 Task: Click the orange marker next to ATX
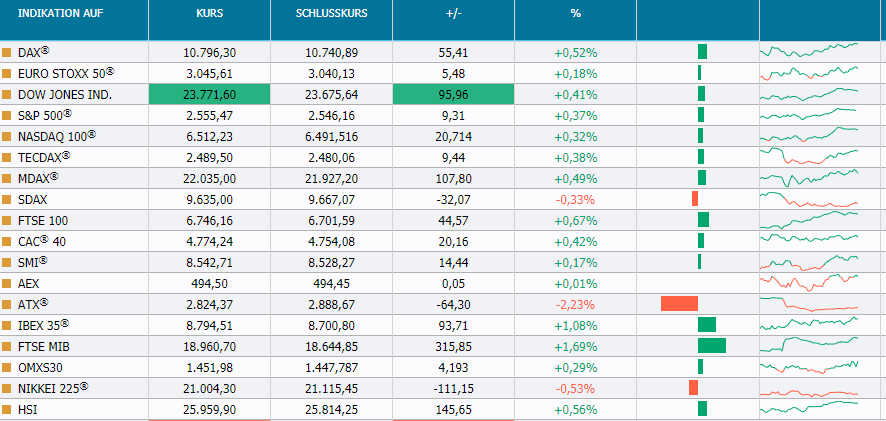pos(7,304)
